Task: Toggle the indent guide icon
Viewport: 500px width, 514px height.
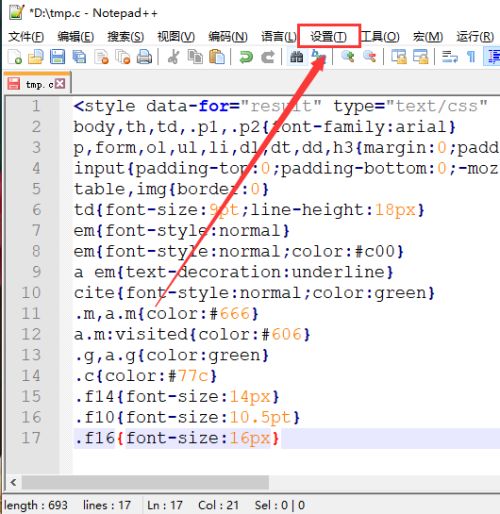Action: [493, 57]
